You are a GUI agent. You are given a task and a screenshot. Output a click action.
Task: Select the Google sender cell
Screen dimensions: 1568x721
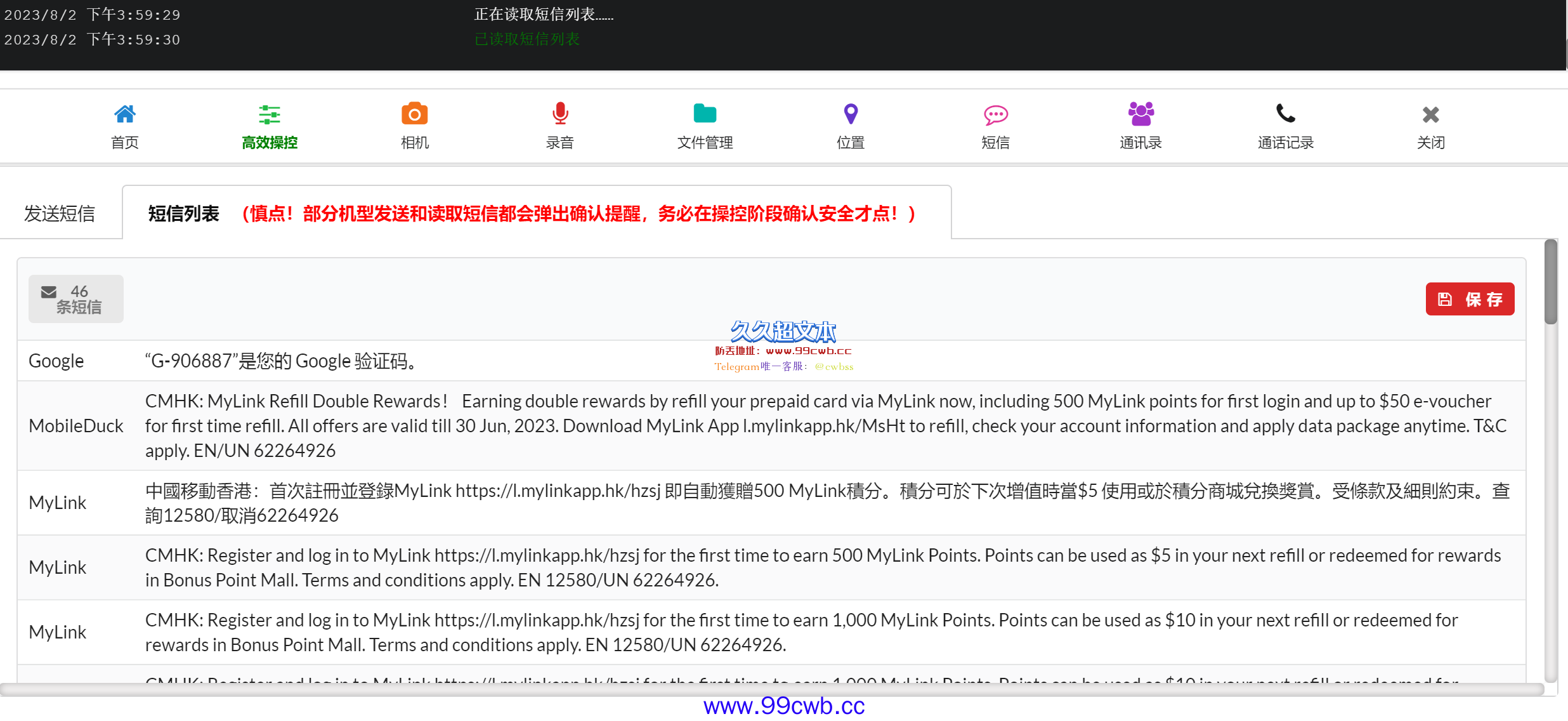56,361
